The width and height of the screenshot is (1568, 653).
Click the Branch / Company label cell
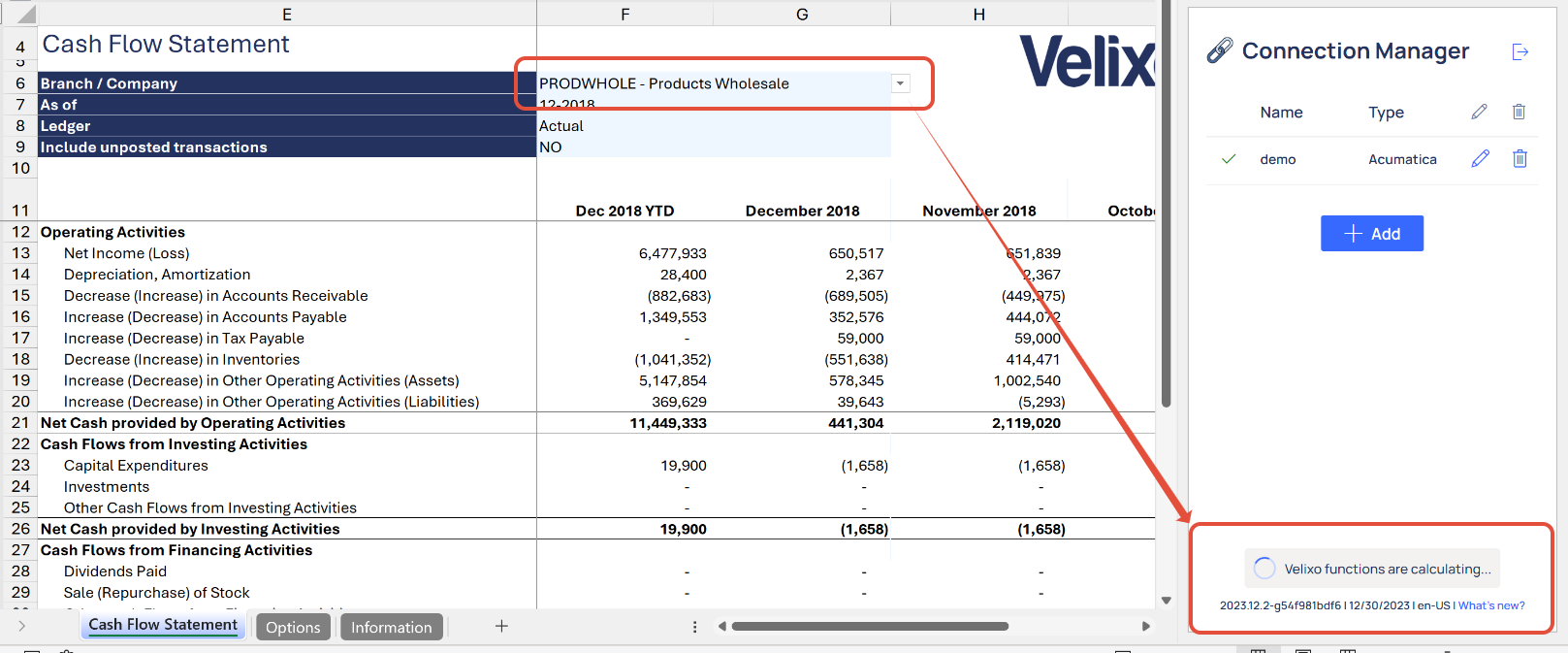pyautogui.click(x=287, y=83)
